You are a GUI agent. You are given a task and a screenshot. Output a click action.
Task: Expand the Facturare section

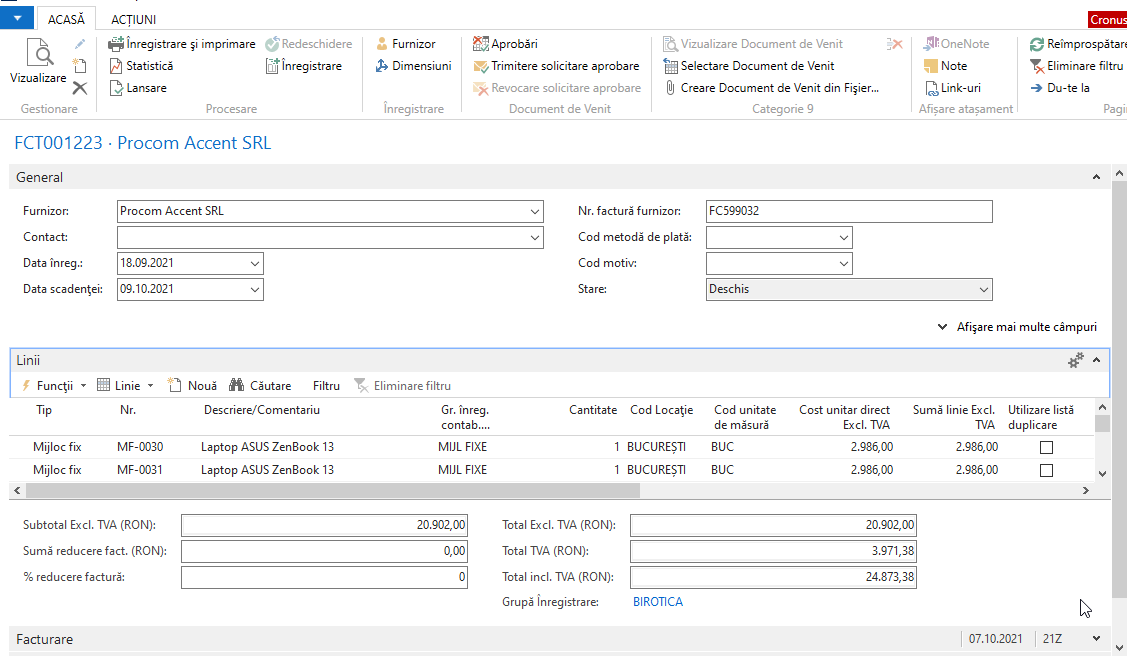[1096, 638]
